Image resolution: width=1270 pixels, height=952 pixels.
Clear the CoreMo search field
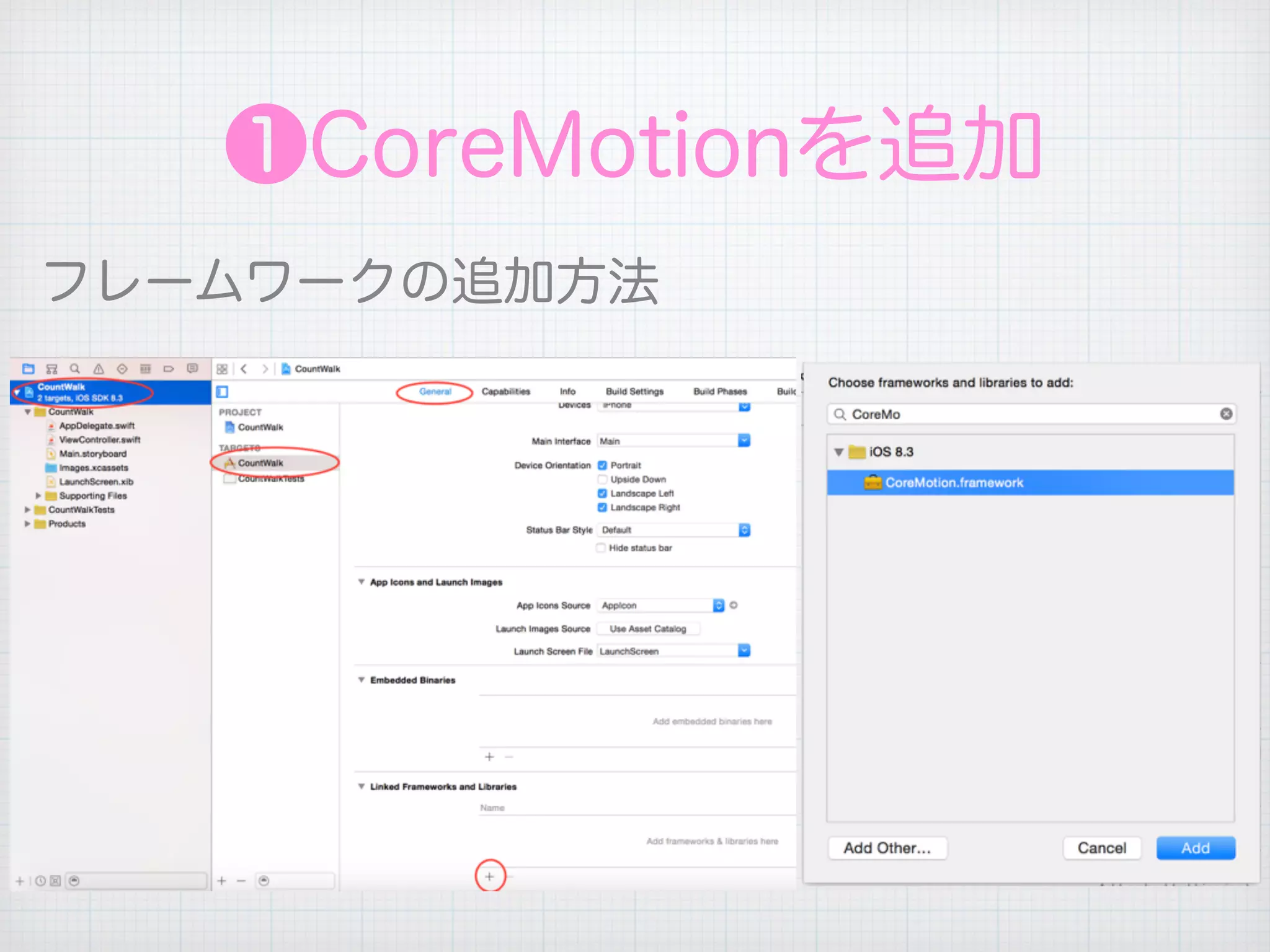1226,414
